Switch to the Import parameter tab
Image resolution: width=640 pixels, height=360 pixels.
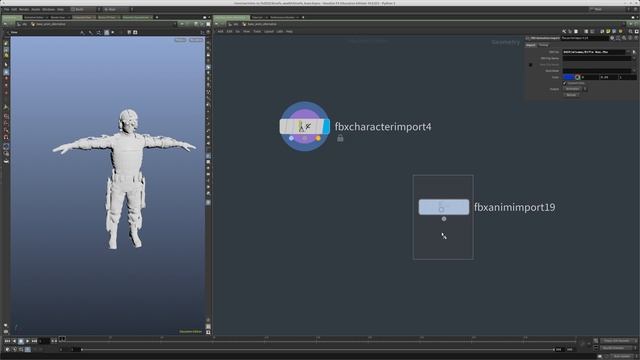531,45
